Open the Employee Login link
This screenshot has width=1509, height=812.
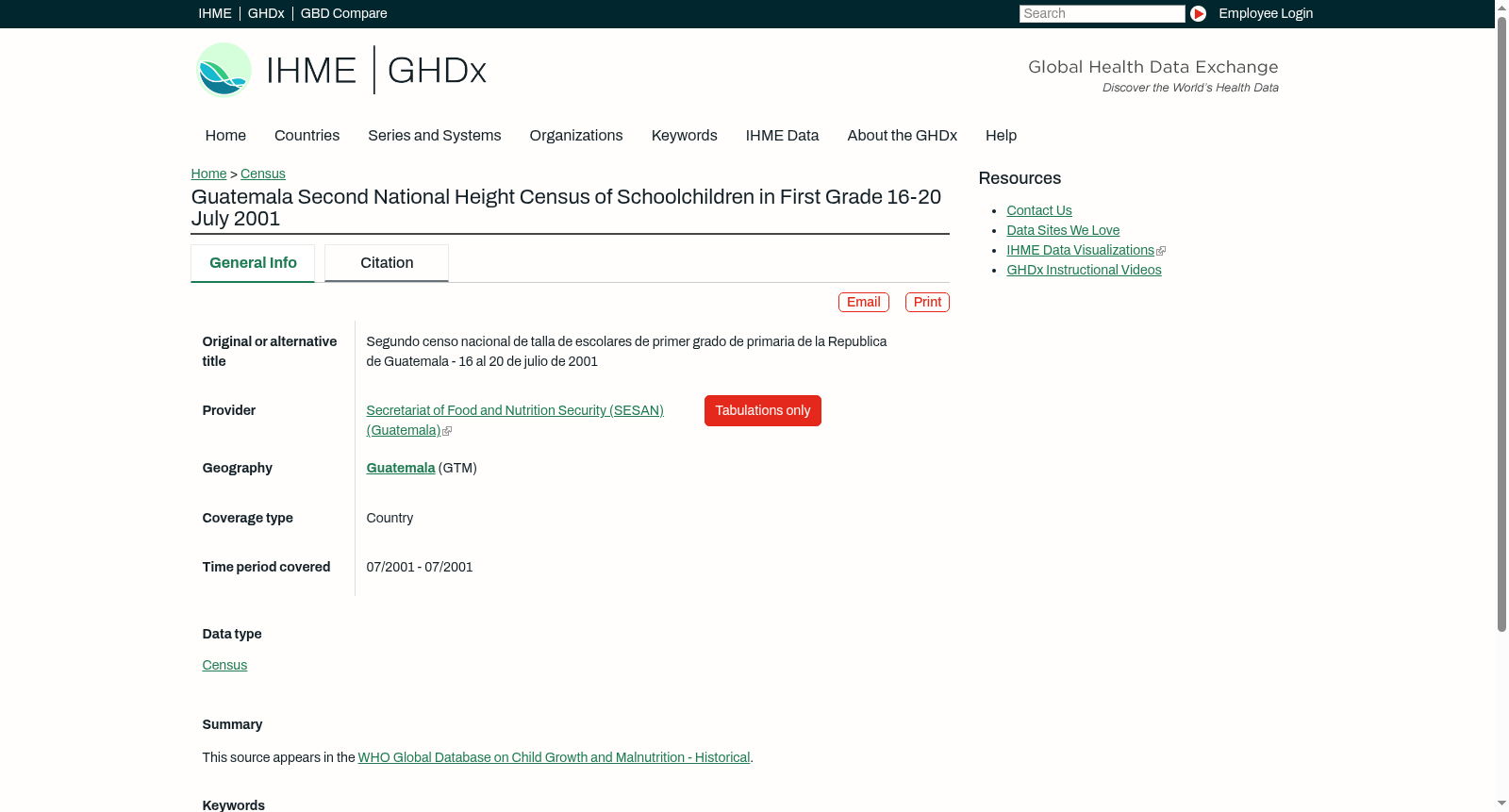(x=1266, y=13)
